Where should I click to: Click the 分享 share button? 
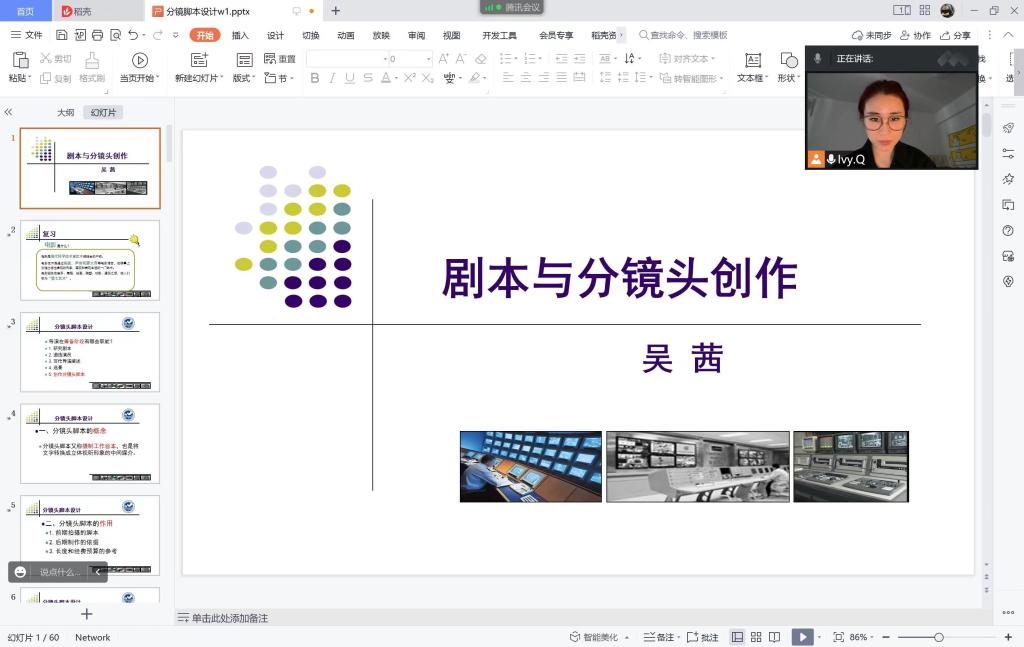pyautogui.click(x=954, y=35)
